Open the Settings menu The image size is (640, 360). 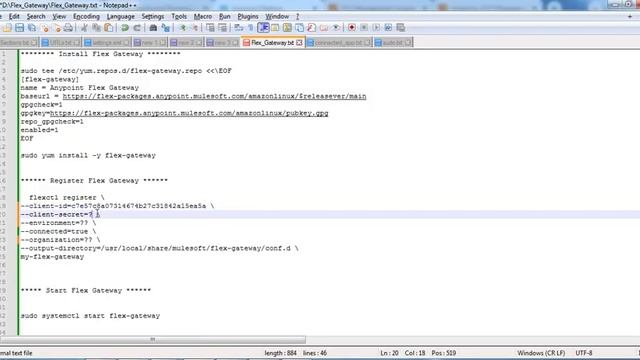point(153,16)
